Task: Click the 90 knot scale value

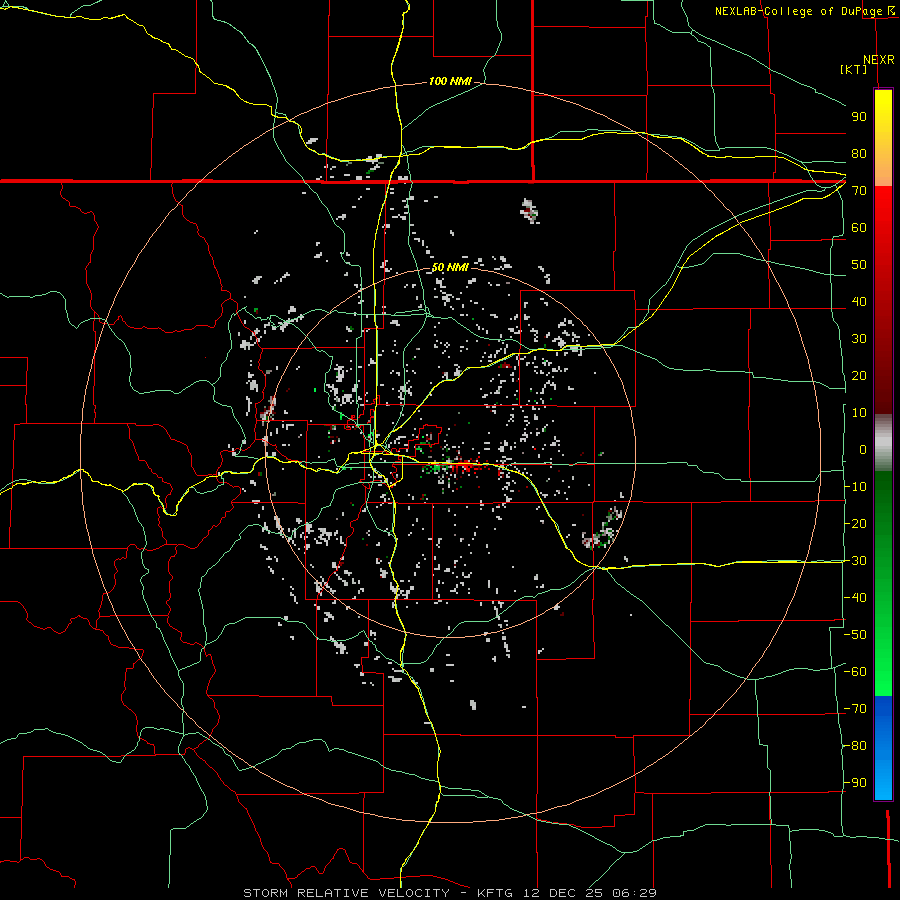Action: pyautogui.click(x=859, y=117)
